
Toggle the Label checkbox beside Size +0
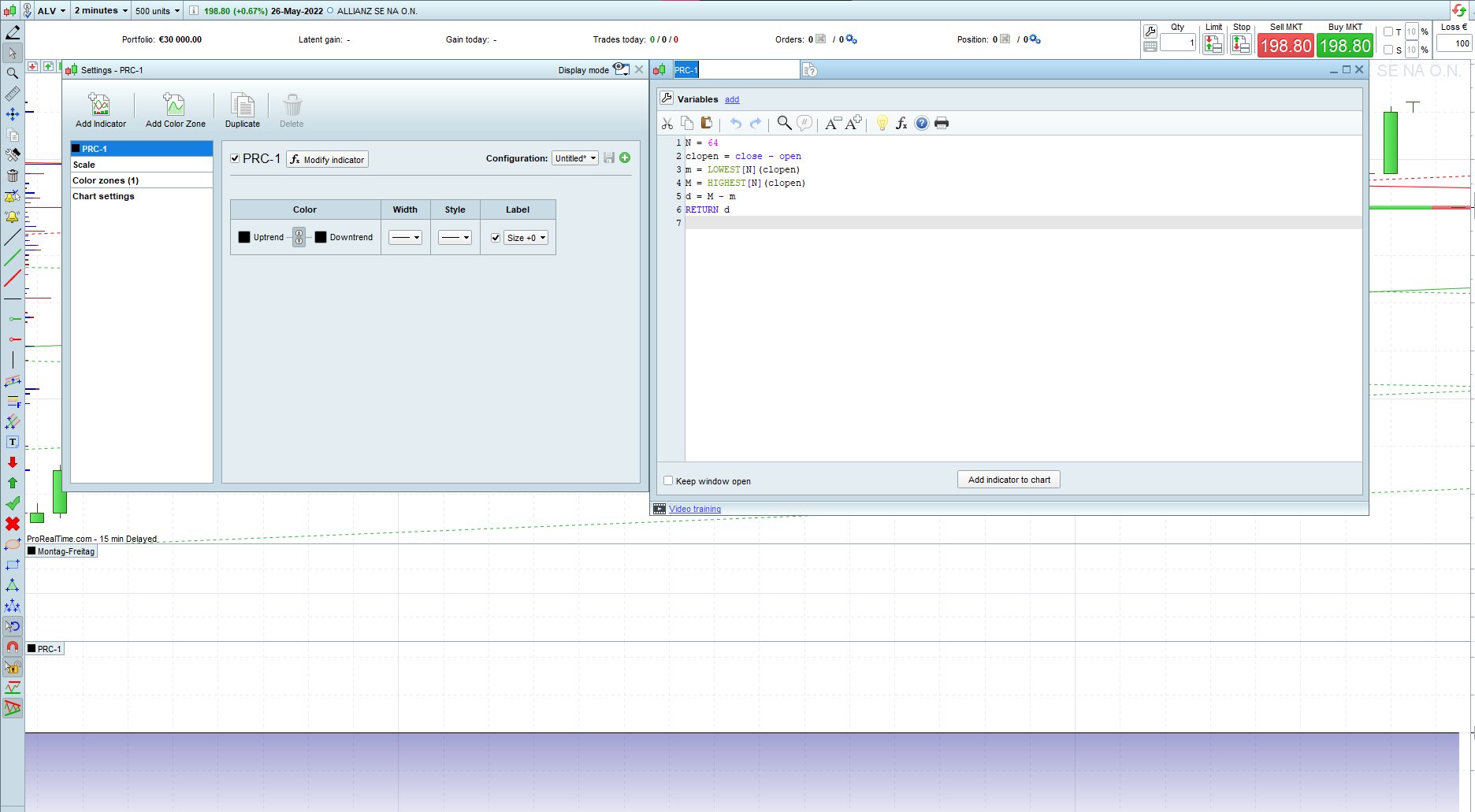pos(496,238)
